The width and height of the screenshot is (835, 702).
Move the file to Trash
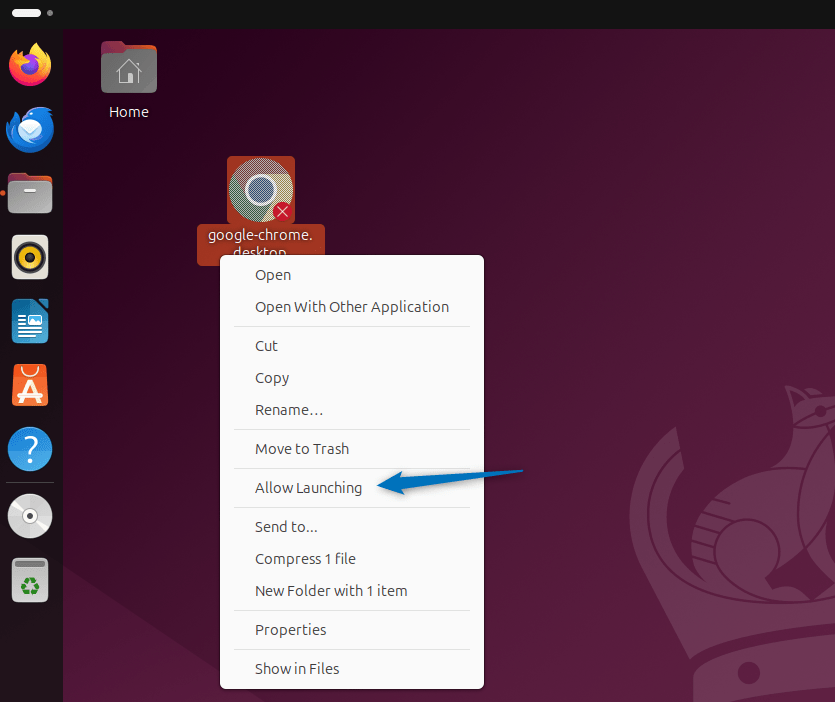pyautogui.click(x=301, y=448)
